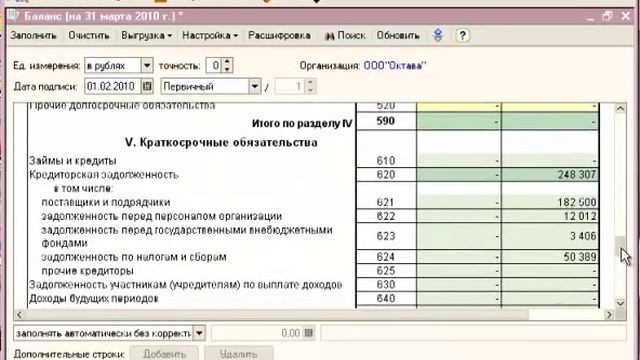This screenshot has width=640, height=360.
Task: Select the cell with value 3 406
Action: 550,236
